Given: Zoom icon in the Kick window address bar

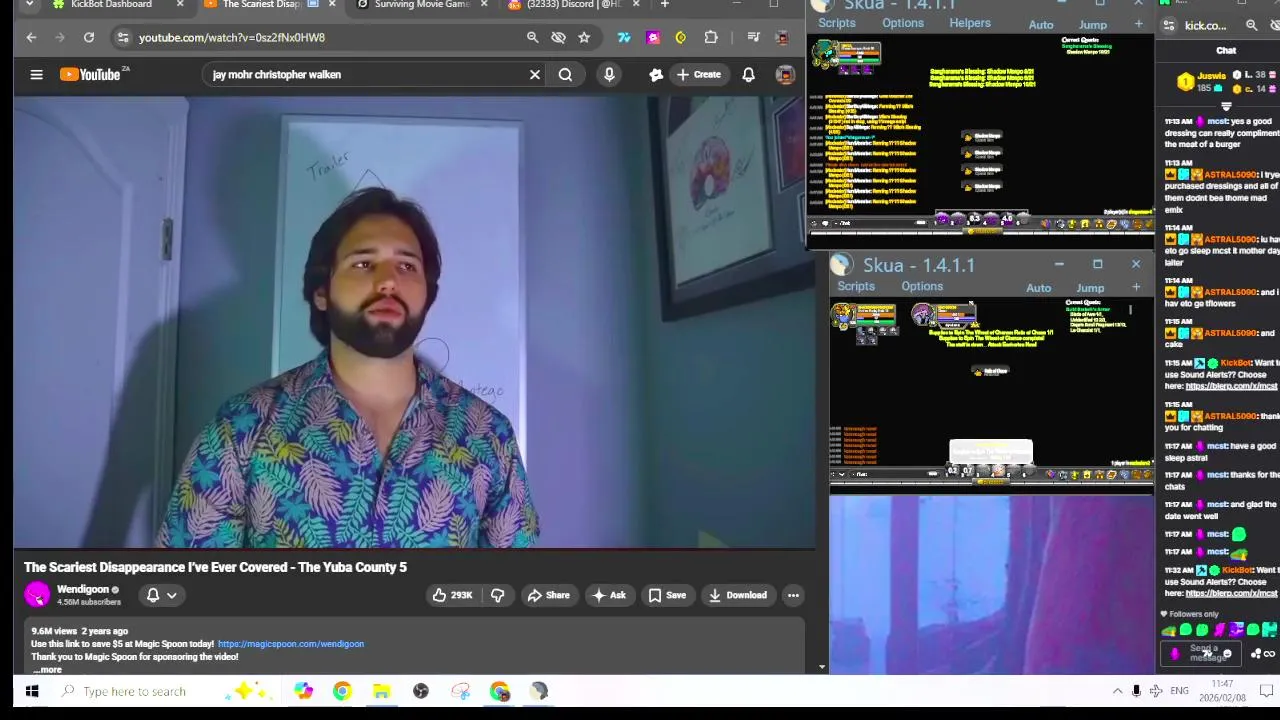Looking at the screenshot, I should coord(1251,25).
